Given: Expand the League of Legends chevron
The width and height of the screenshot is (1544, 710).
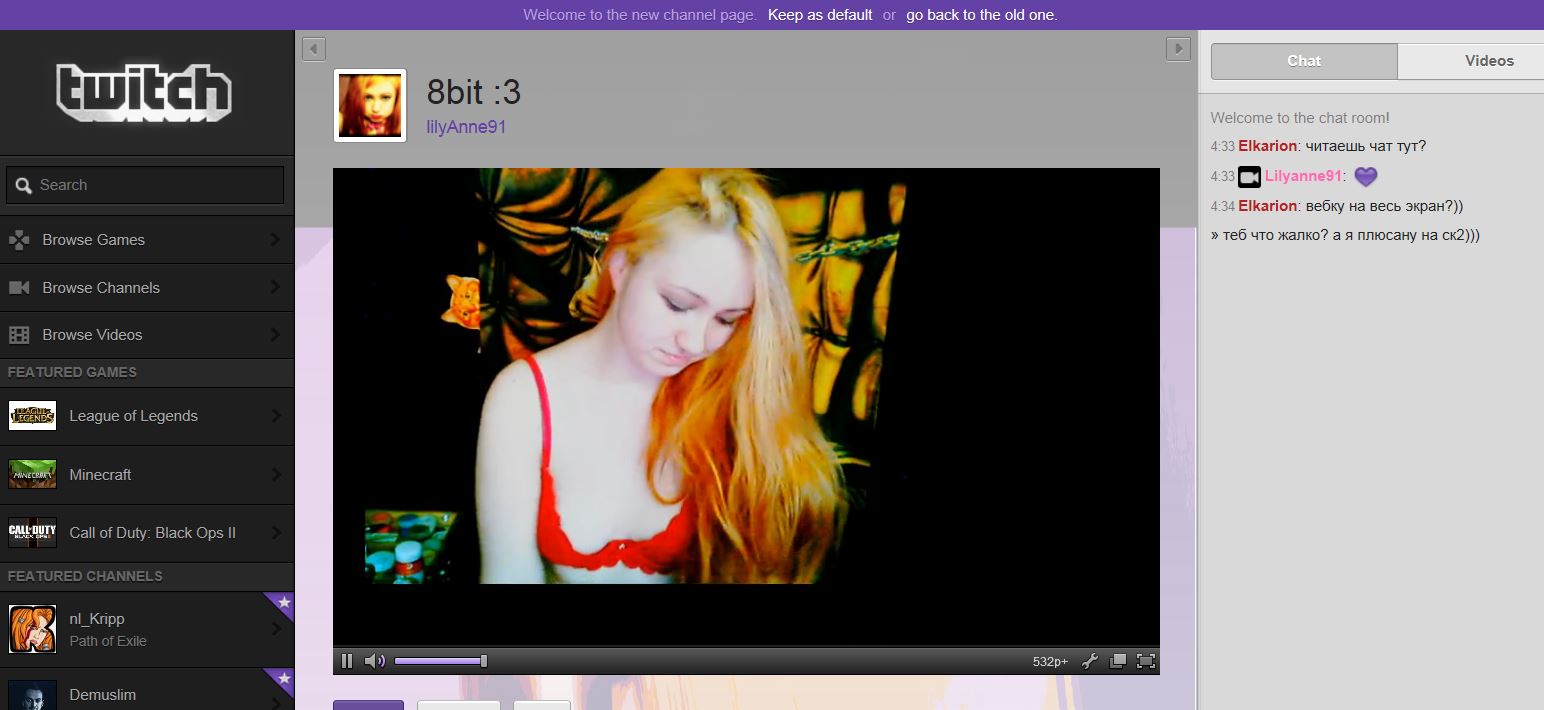Looking at the screenshot, I should (275, 416).
